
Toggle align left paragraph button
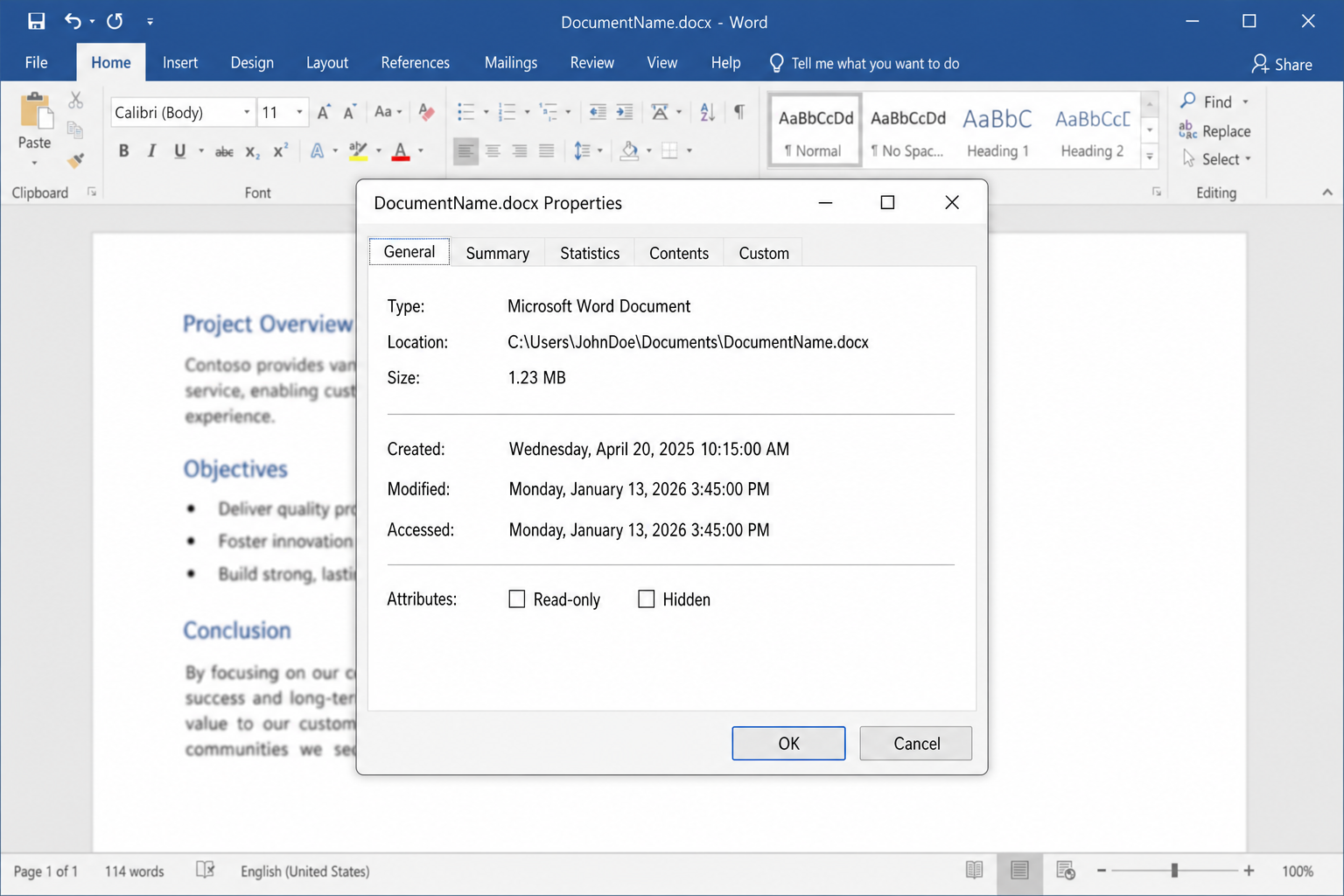pos(465,151)
